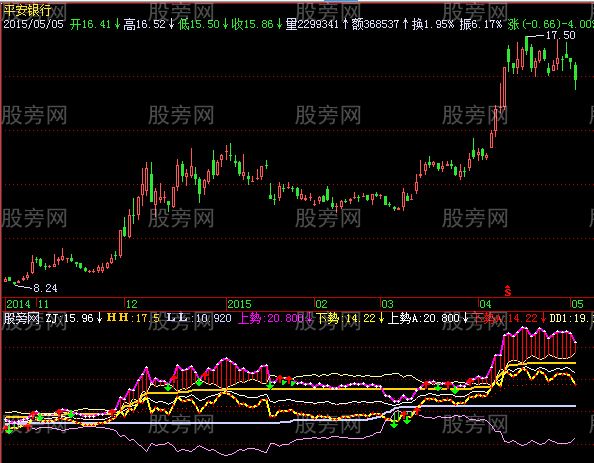Click the indicator name 股旁网 in subchart

(x=22, y=318)
